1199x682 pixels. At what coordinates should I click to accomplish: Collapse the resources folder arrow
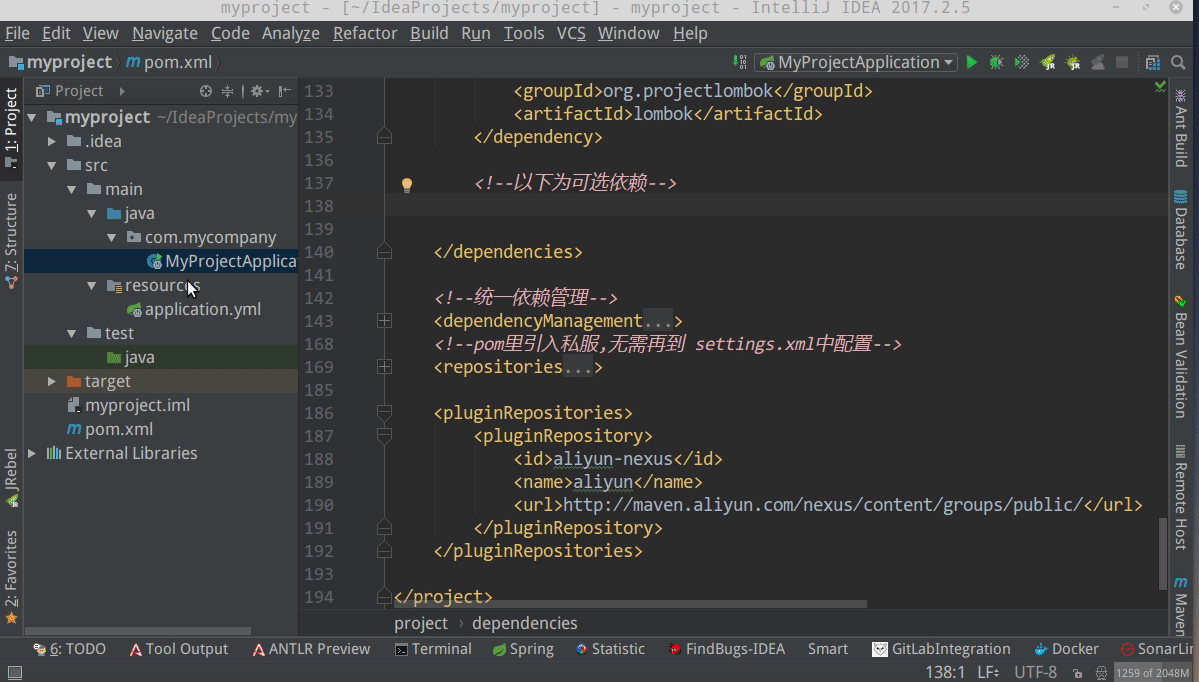(91, 286)
